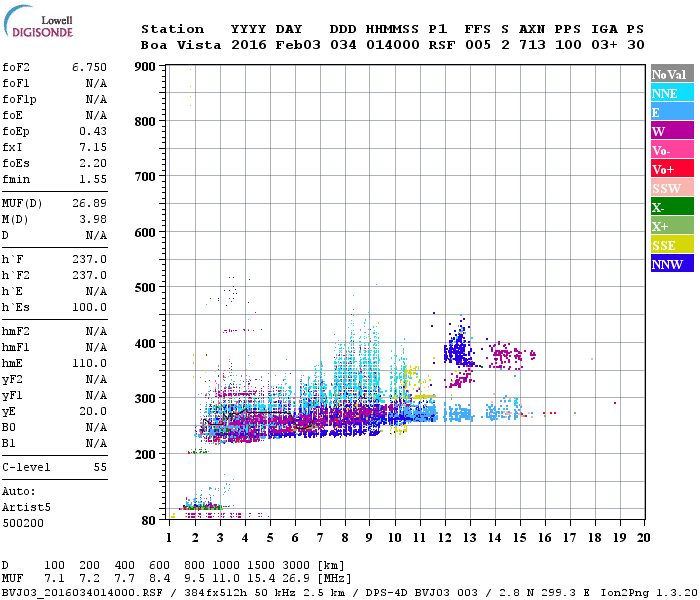Click the 014000 HHMMSS time value

point(392,45)
